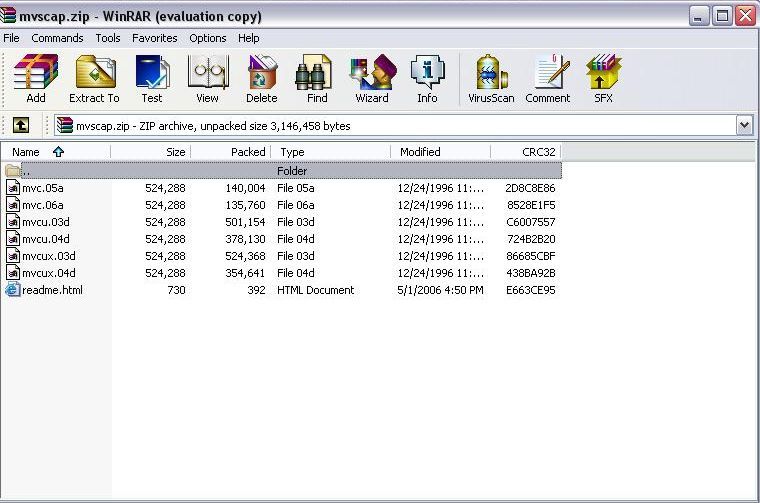The image size is (760, 503).
Task: Open the Help menu
Action: 248,38
